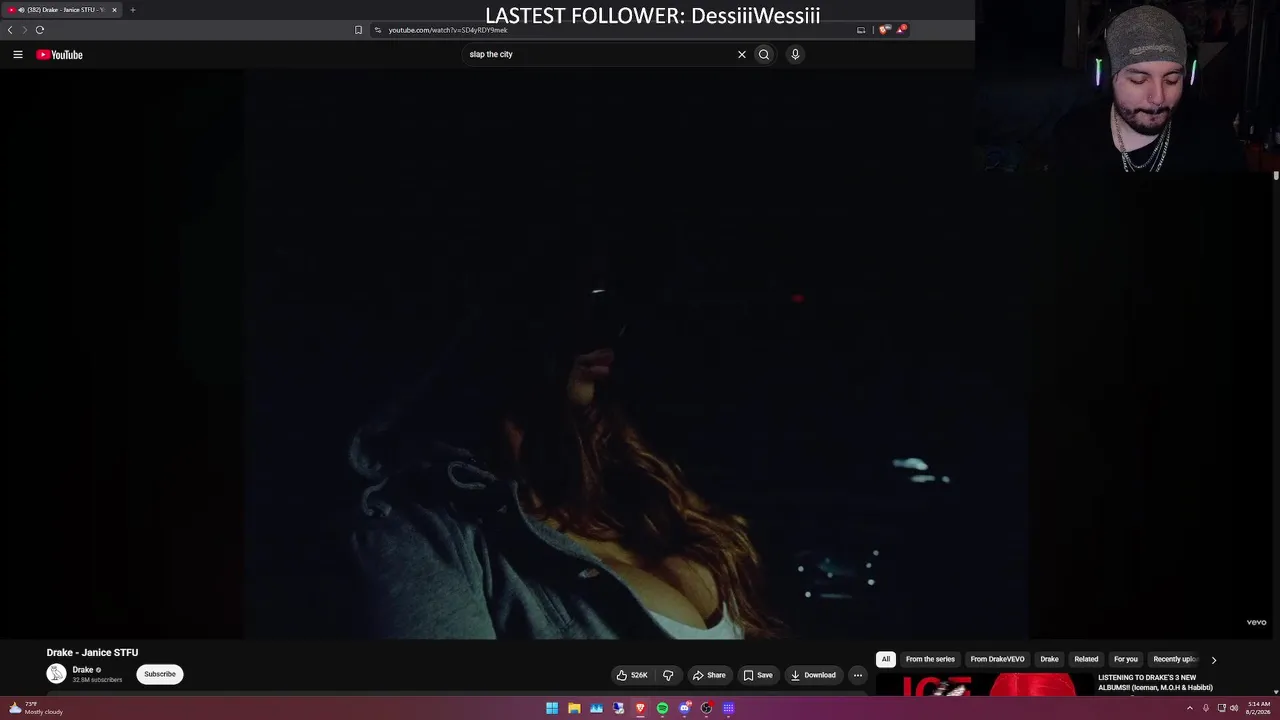Start voice search with microphone
This screenshot has width=1280, height=720.
(795, 55)
